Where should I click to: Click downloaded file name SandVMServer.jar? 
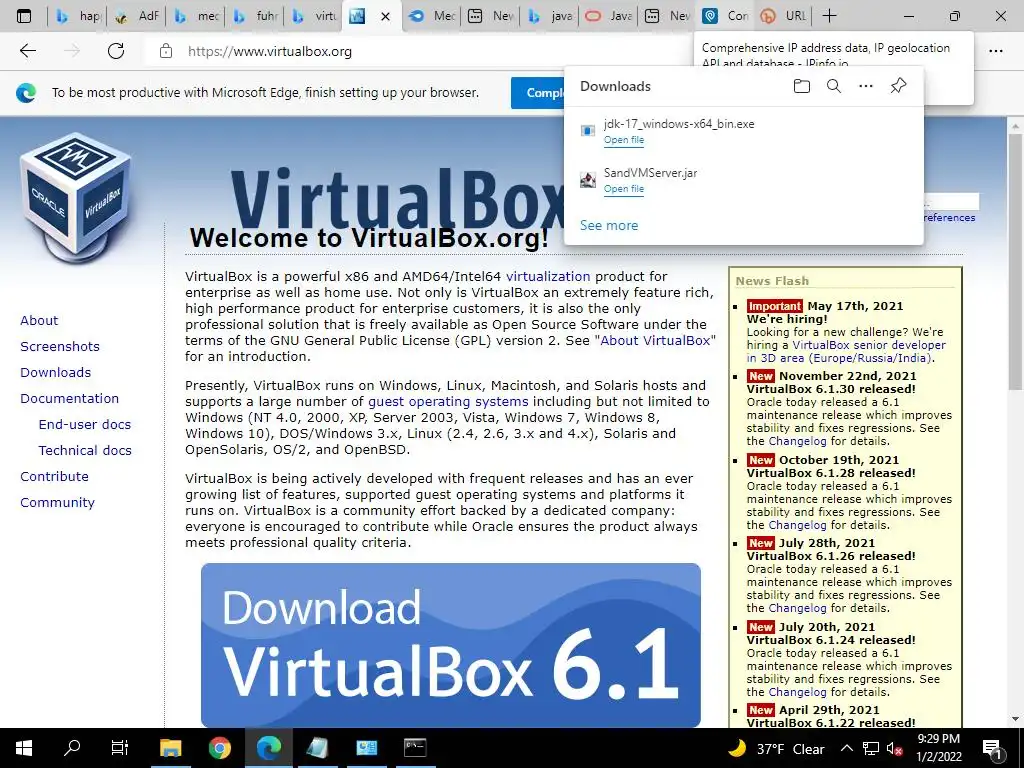click(650, 173)
